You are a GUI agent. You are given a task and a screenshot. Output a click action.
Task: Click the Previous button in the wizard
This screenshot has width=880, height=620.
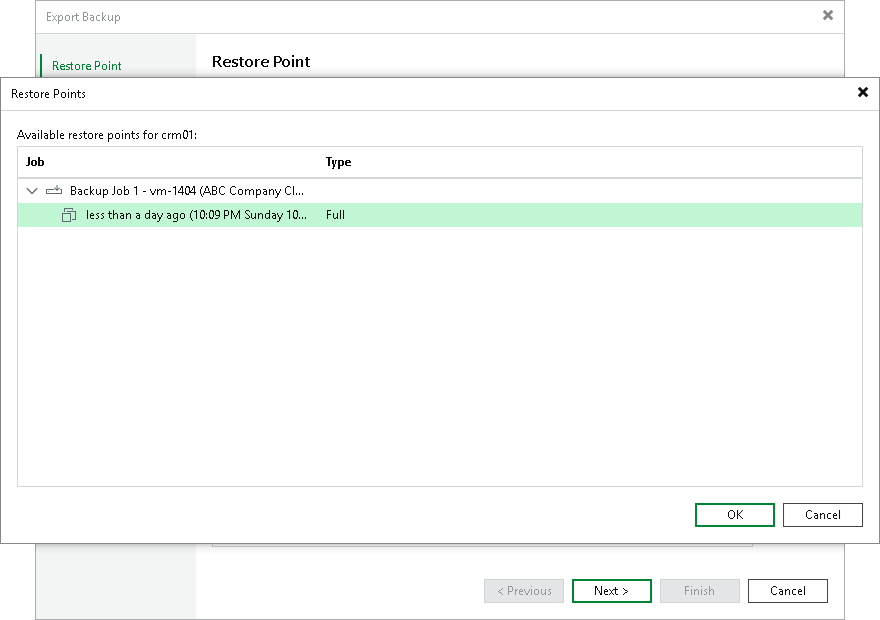(x=523, y=590)
